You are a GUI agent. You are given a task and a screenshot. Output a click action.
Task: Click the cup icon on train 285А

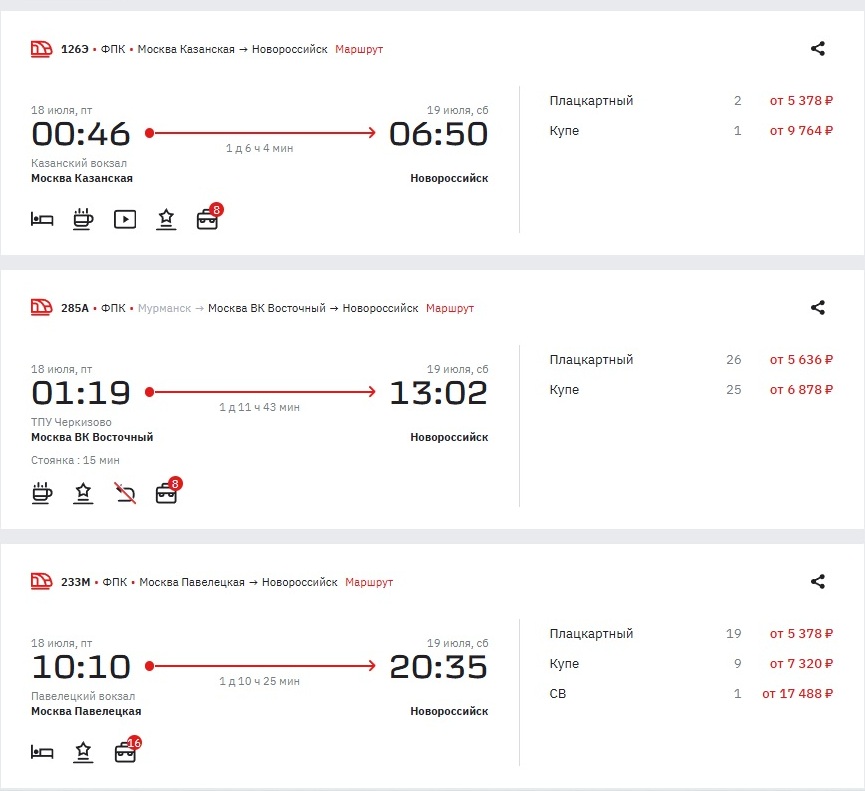click(x=42, y=492)
